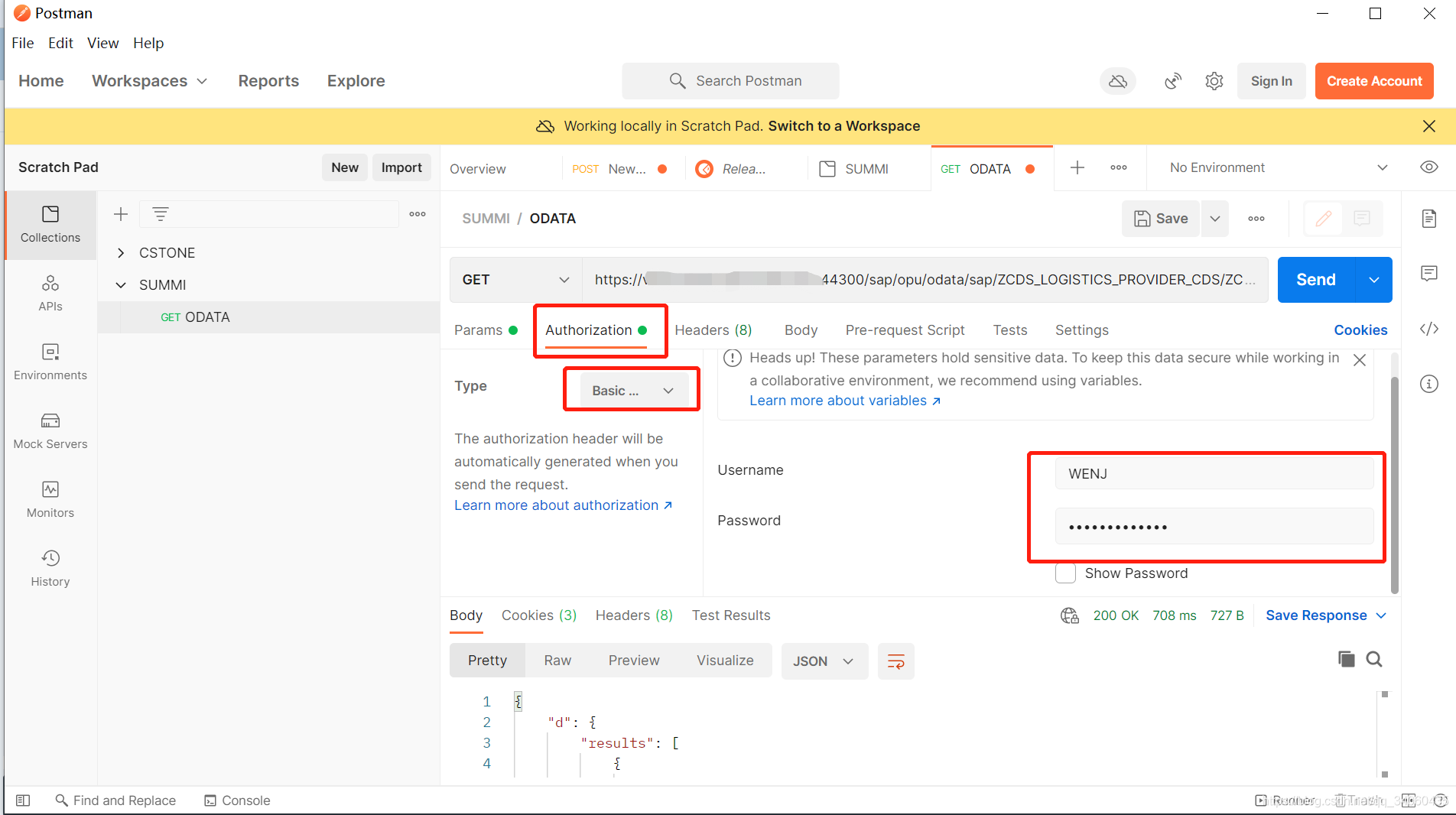The width and height of the screenshot is (1456, 815).
Task: Dismiss the Scratch Pad banner
Action: pyautogui.click(x=1428, y=126)
